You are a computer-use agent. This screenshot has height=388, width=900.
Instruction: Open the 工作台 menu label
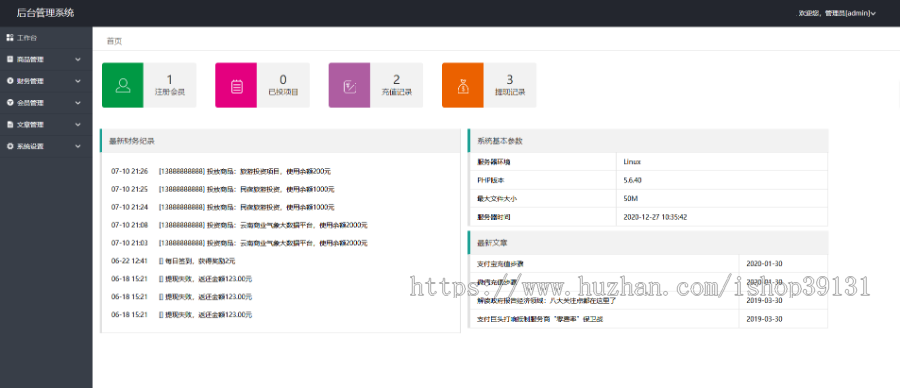click(x=26, y=38)
